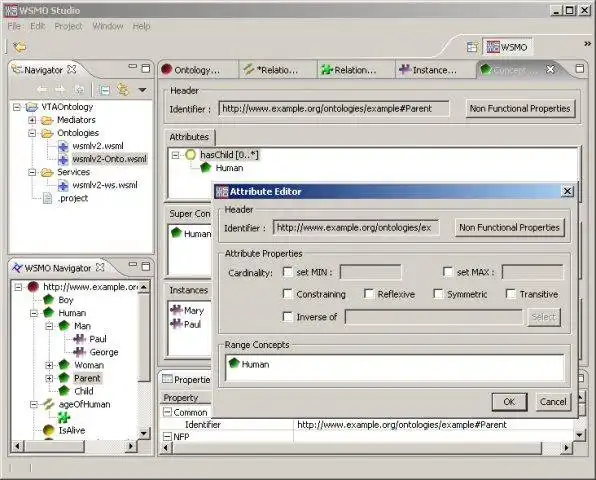
Task: Click the relation instance icon under ageOfHuman
Action: point(64,417)
